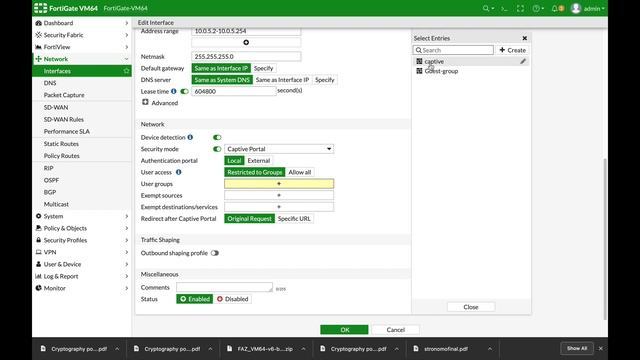Image resolution: width=640 pixels, height=360 pixels.
Task: Open Static Routes page
Action: pos(61,144)
